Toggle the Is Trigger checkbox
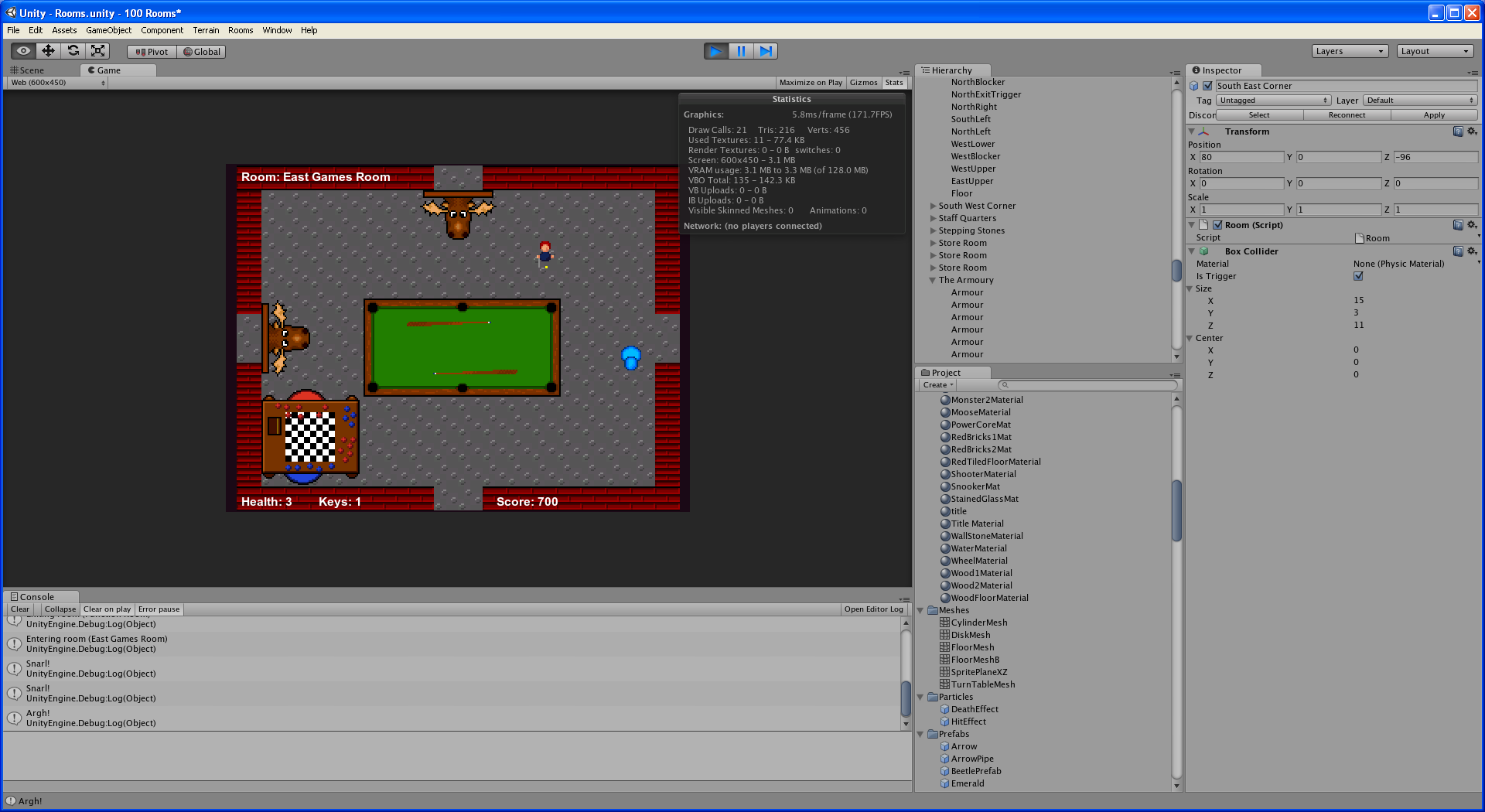1485x812 pixels. point(1358,276)
